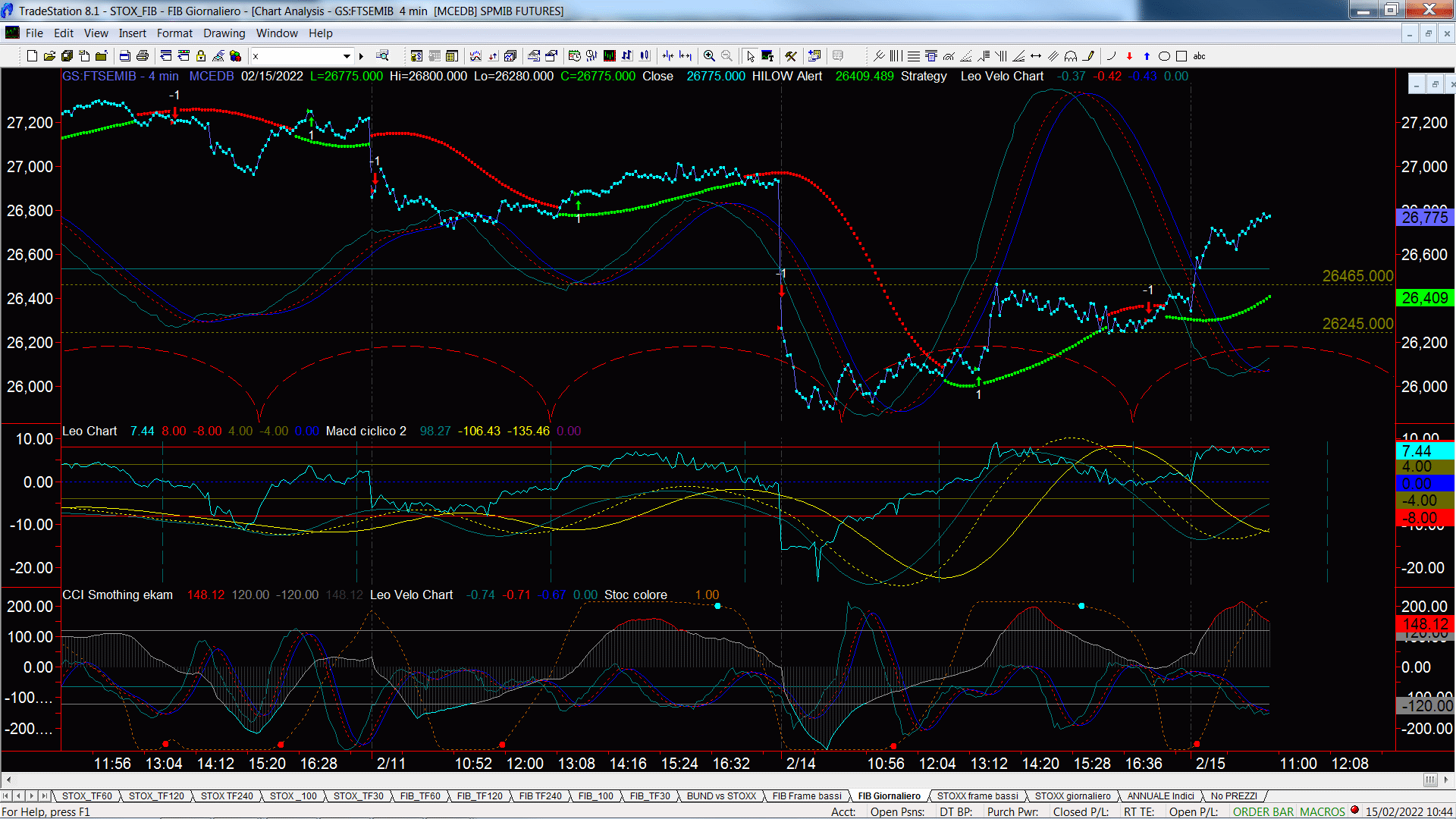
Task: Open the View menu
Action: [x=96, y=33]
